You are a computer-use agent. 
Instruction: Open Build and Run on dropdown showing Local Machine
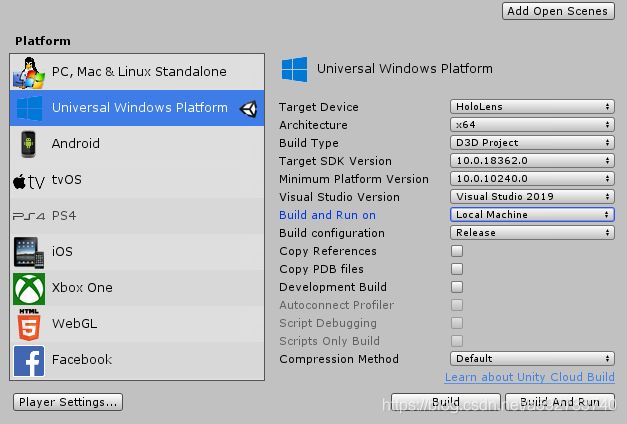[532, 215]
